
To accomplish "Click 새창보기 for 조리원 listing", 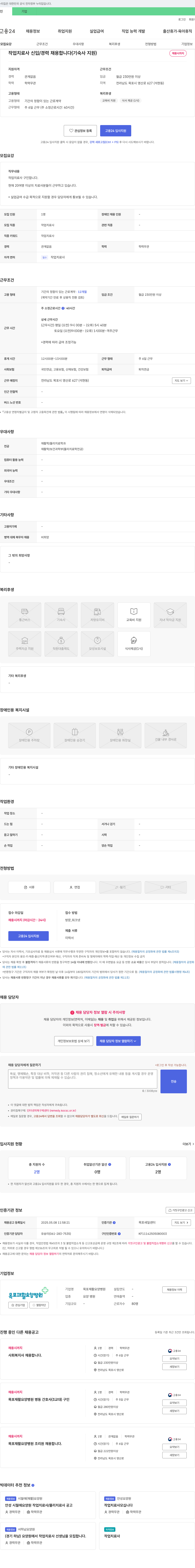I will tap(174, 1455).
